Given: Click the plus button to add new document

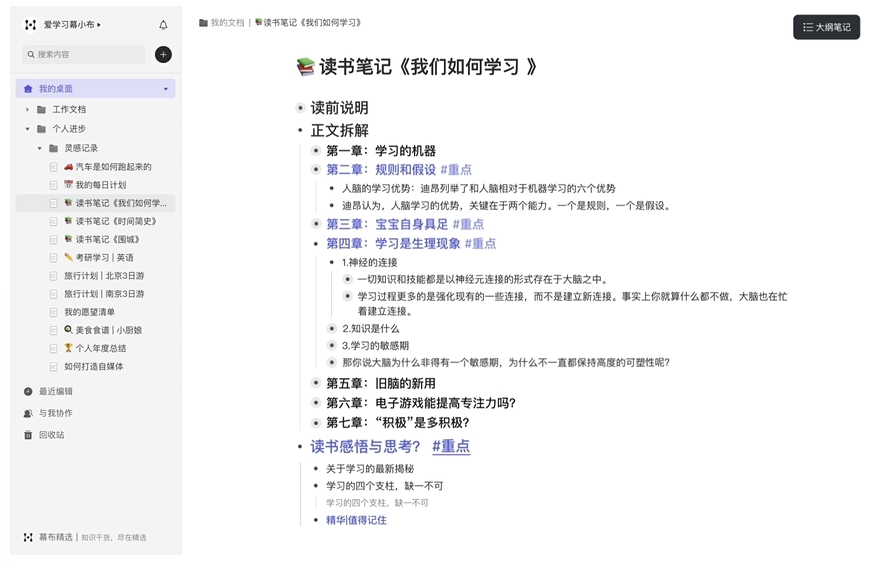Looking at the screenshot, I should 163,54.
